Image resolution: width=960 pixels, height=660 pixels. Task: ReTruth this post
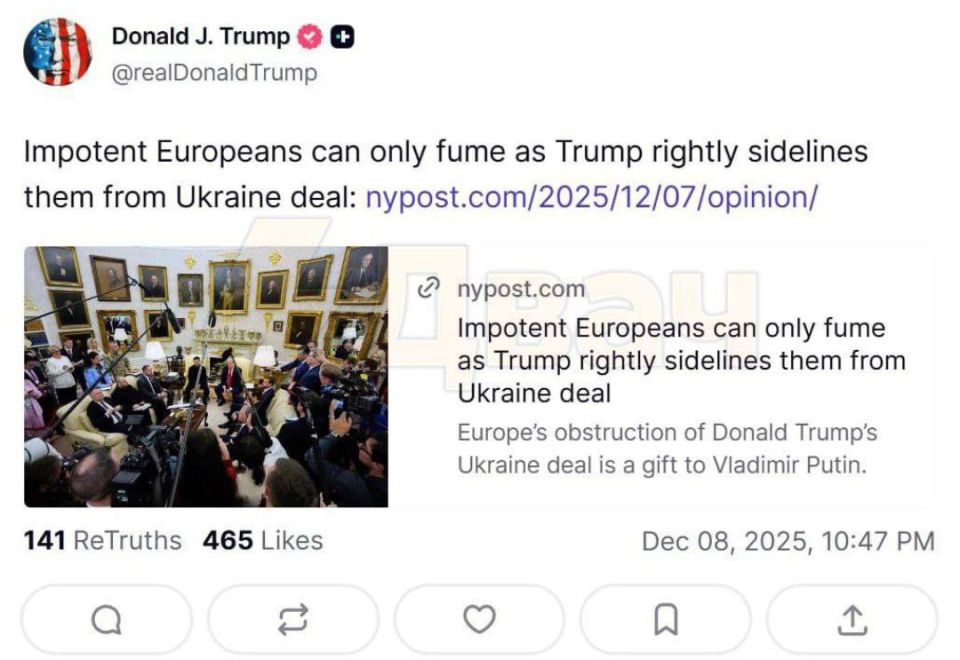click(292, 620)
